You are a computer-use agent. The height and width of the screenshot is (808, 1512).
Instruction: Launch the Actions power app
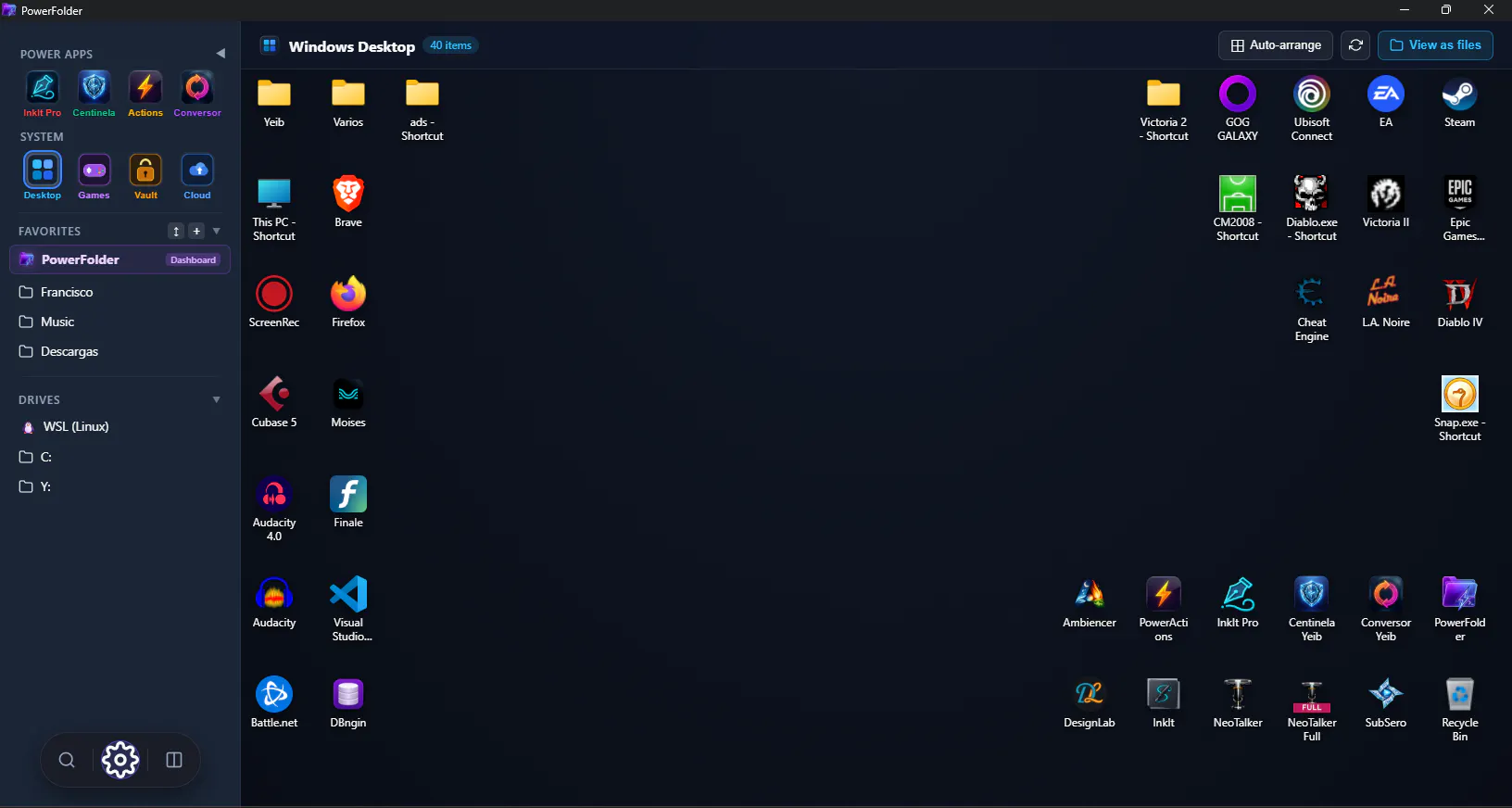coord(145,94)
